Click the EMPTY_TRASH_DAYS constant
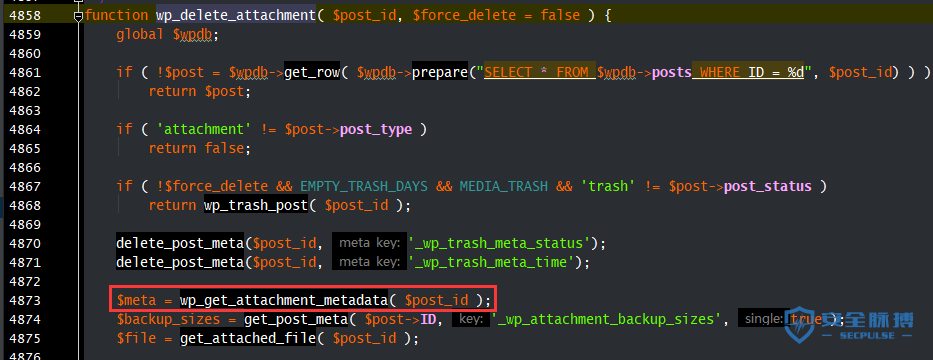 (364, 186)
